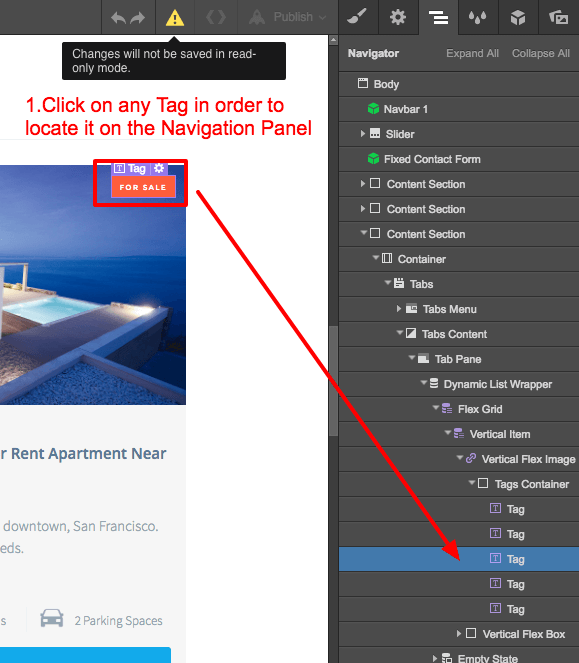Collapse the Dynamic List Wrapper node
Screen dimensions: 579x663
(x=423, y=383)
